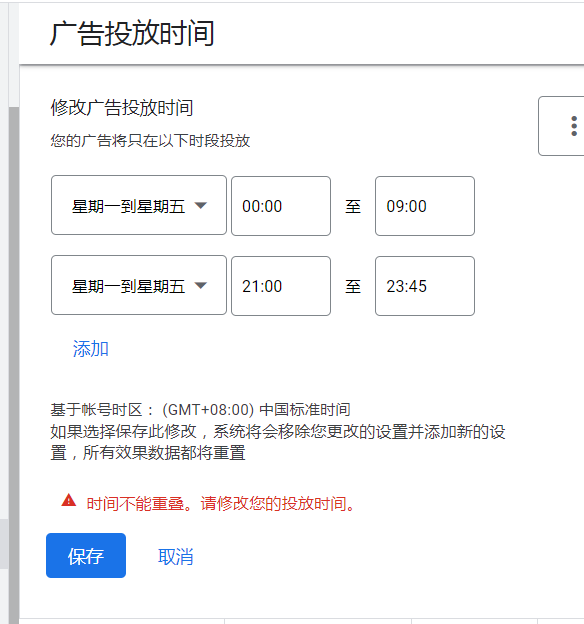Click the first row's dropdown arrow
Screen dimensions: 584x624
tap(201, 205)
